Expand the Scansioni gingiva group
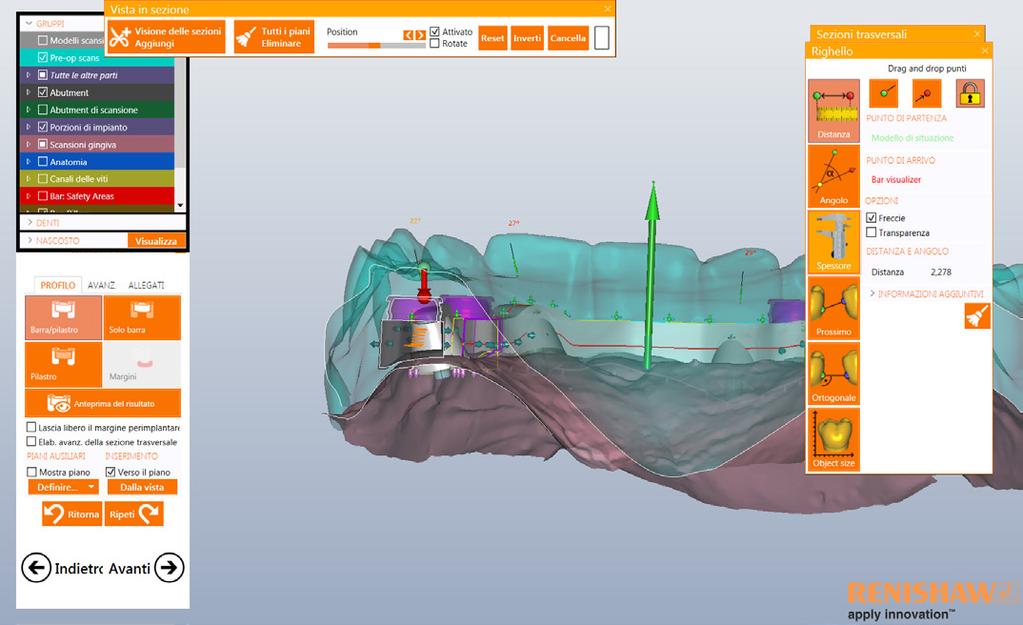 pyautogui.click(x=28, y=144)
